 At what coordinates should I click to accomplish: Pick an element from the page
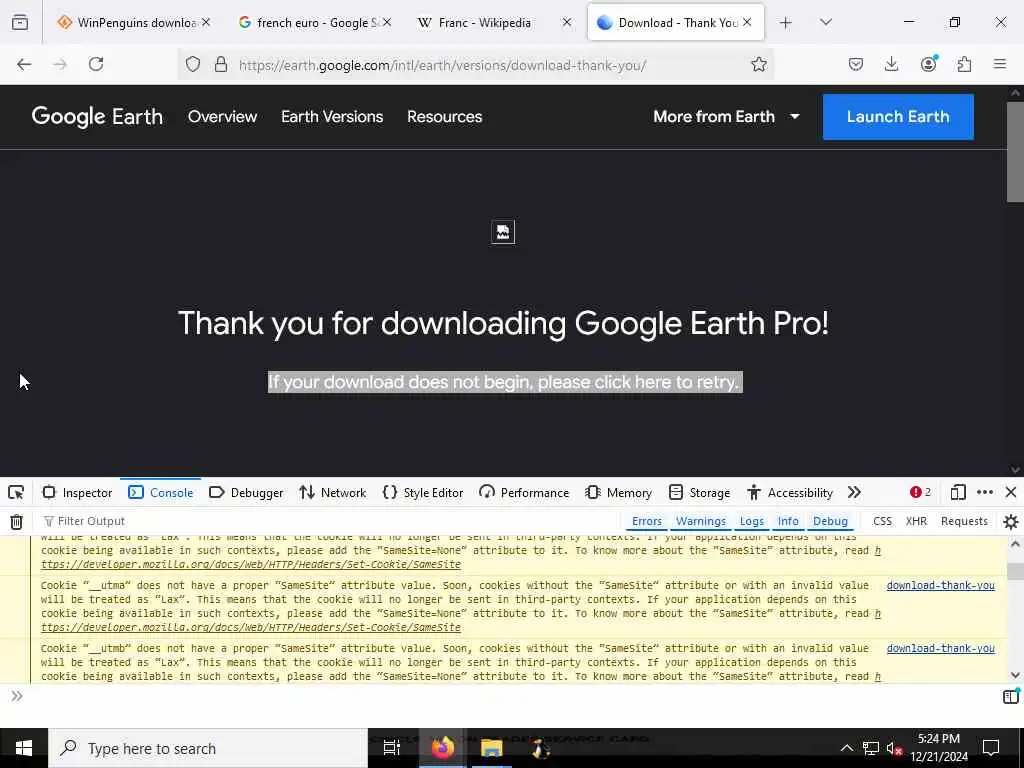tap(16, 492)
